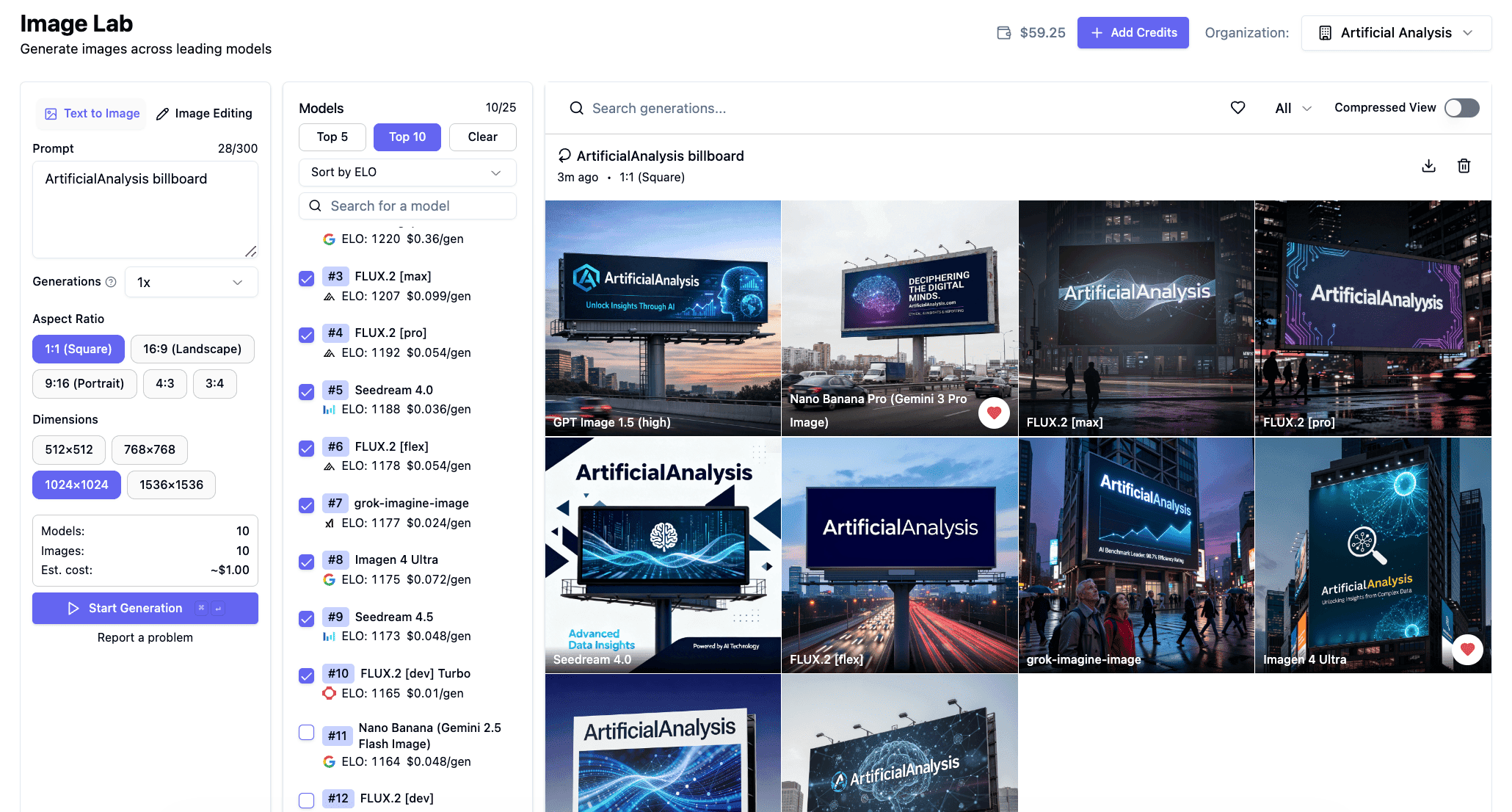
Task: Click heart on Imagen 4 Ultra image
Action: coord(1467,649)
